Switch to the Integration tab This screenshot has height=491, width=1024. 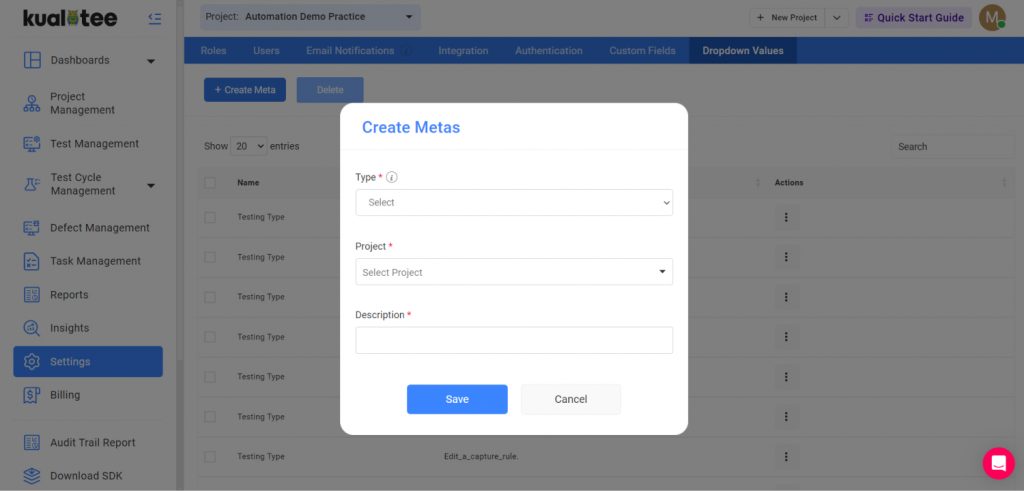[x=463, y=51]
